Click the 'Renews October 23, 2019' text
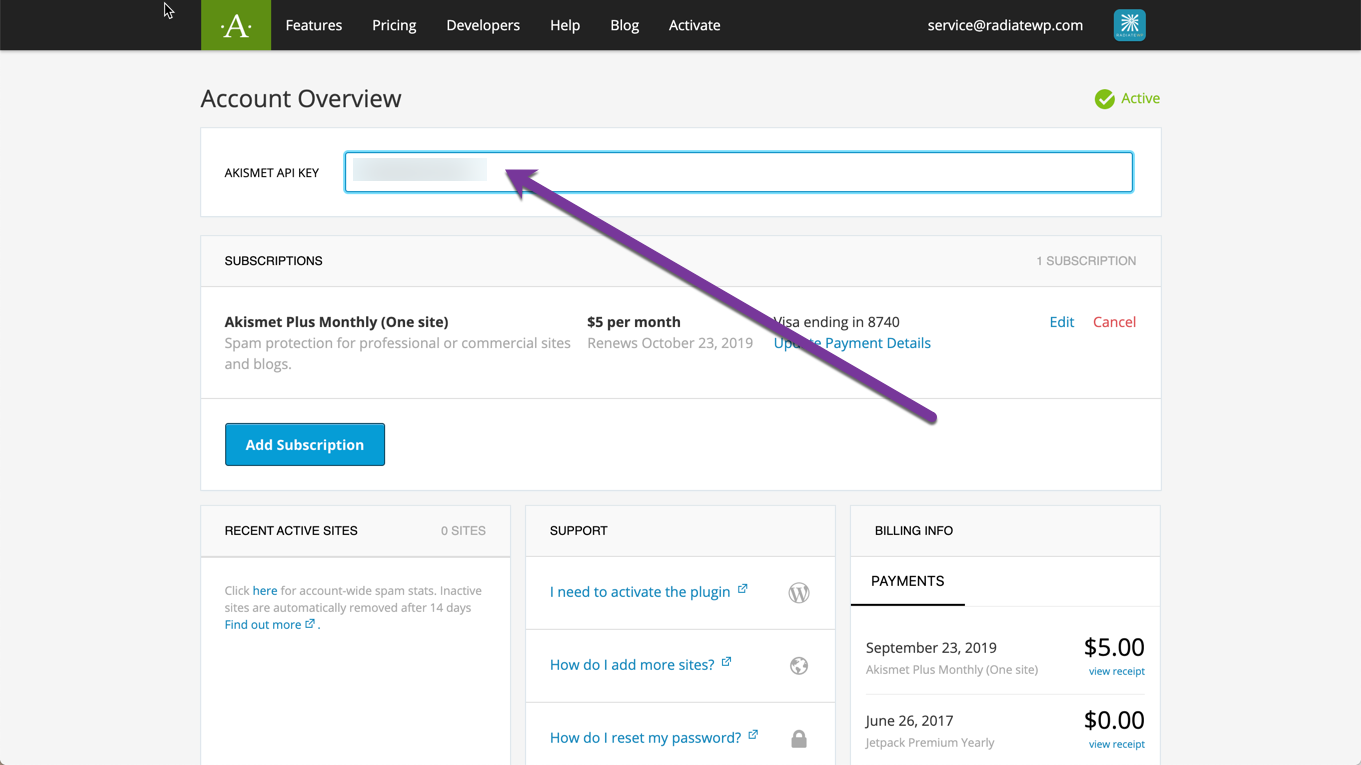 click(670, 343)
